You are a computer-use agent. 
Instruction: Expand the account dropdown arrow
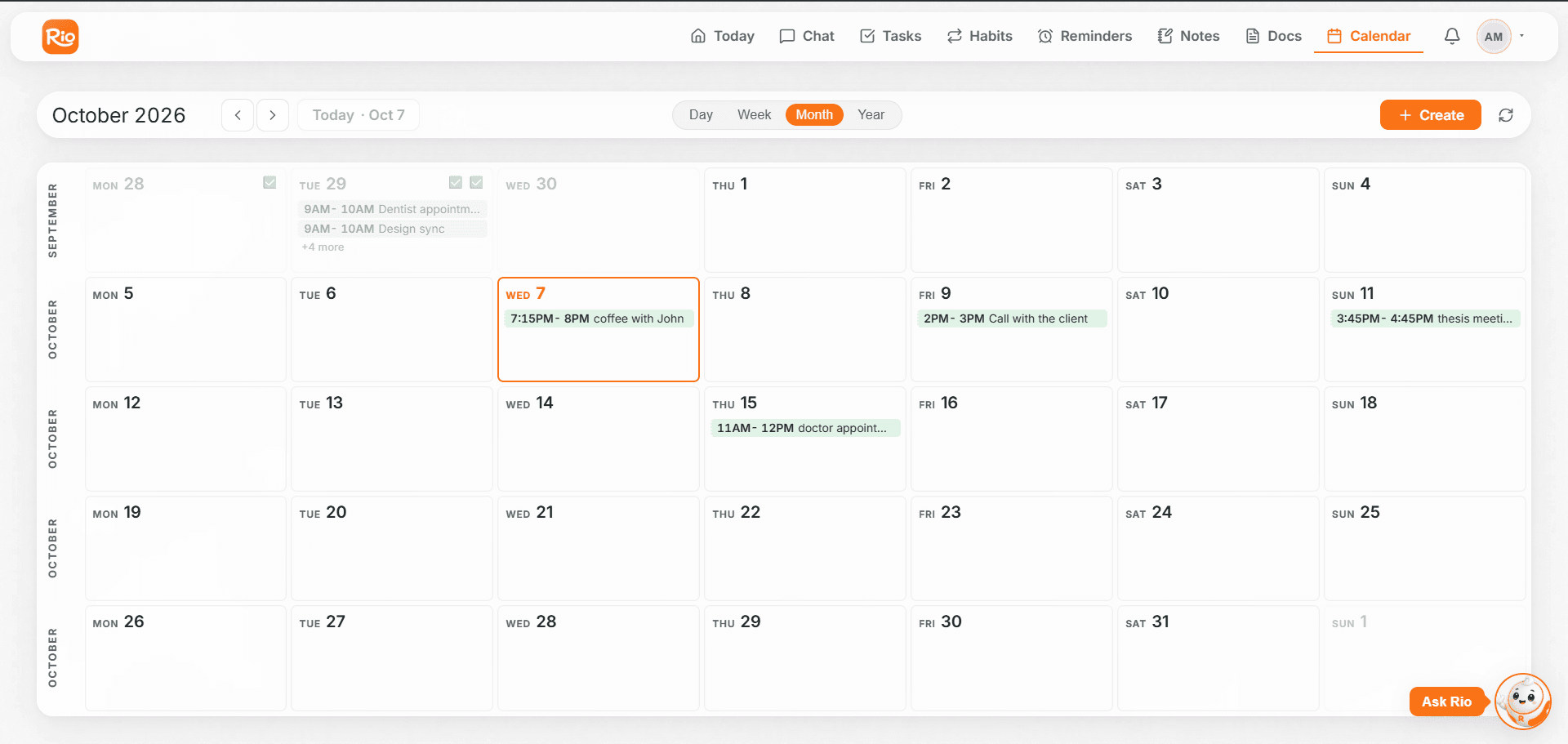pos(1522,36)
